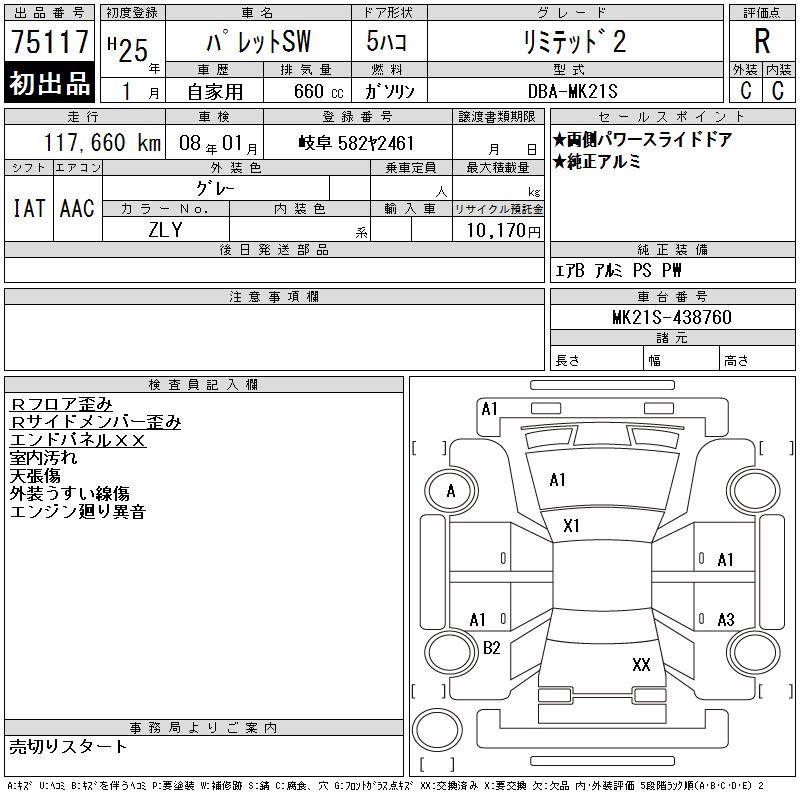The width and height of the screenshot is (800, 800).
Task: Select displacement 660 cc
Action: (319, 91)
